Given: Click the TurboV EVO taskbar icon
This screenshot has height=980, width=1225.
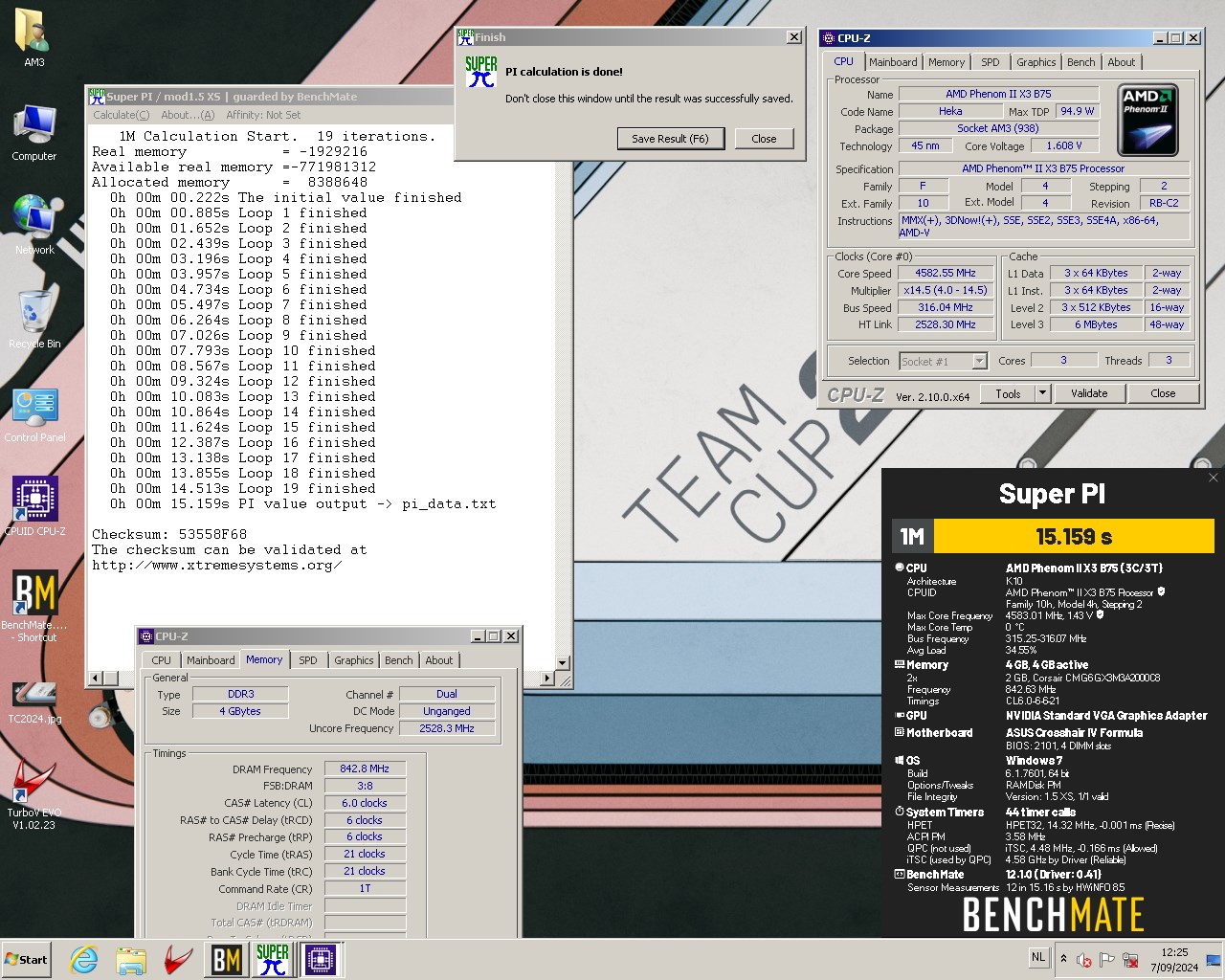Looking at the screenshot, I should click(178, 959).
